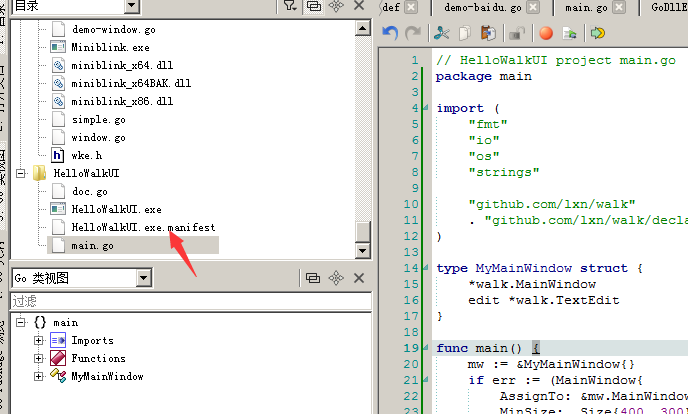Select demo-window.go in the file tree
Screen dimensions: 688x414
(x=114, y=29)
